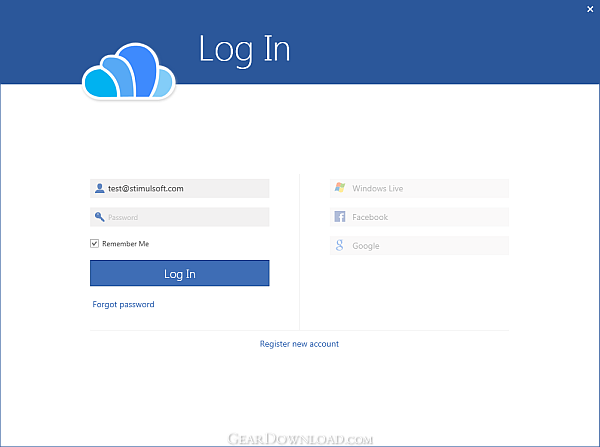This screenshot has height=447, width=600.
Task: Focus the Password input field
Action: pyautogui.click(x=179, y=217)
